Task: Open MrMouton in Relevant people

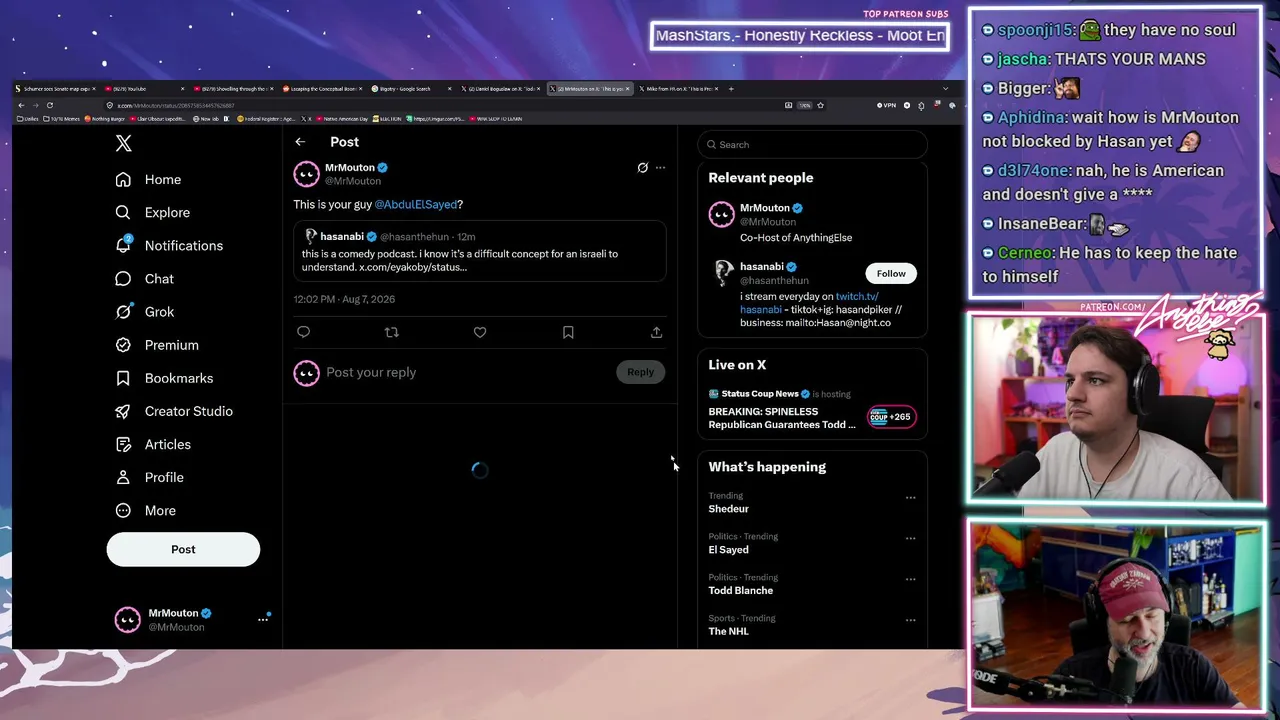Action: click(812, 222)
